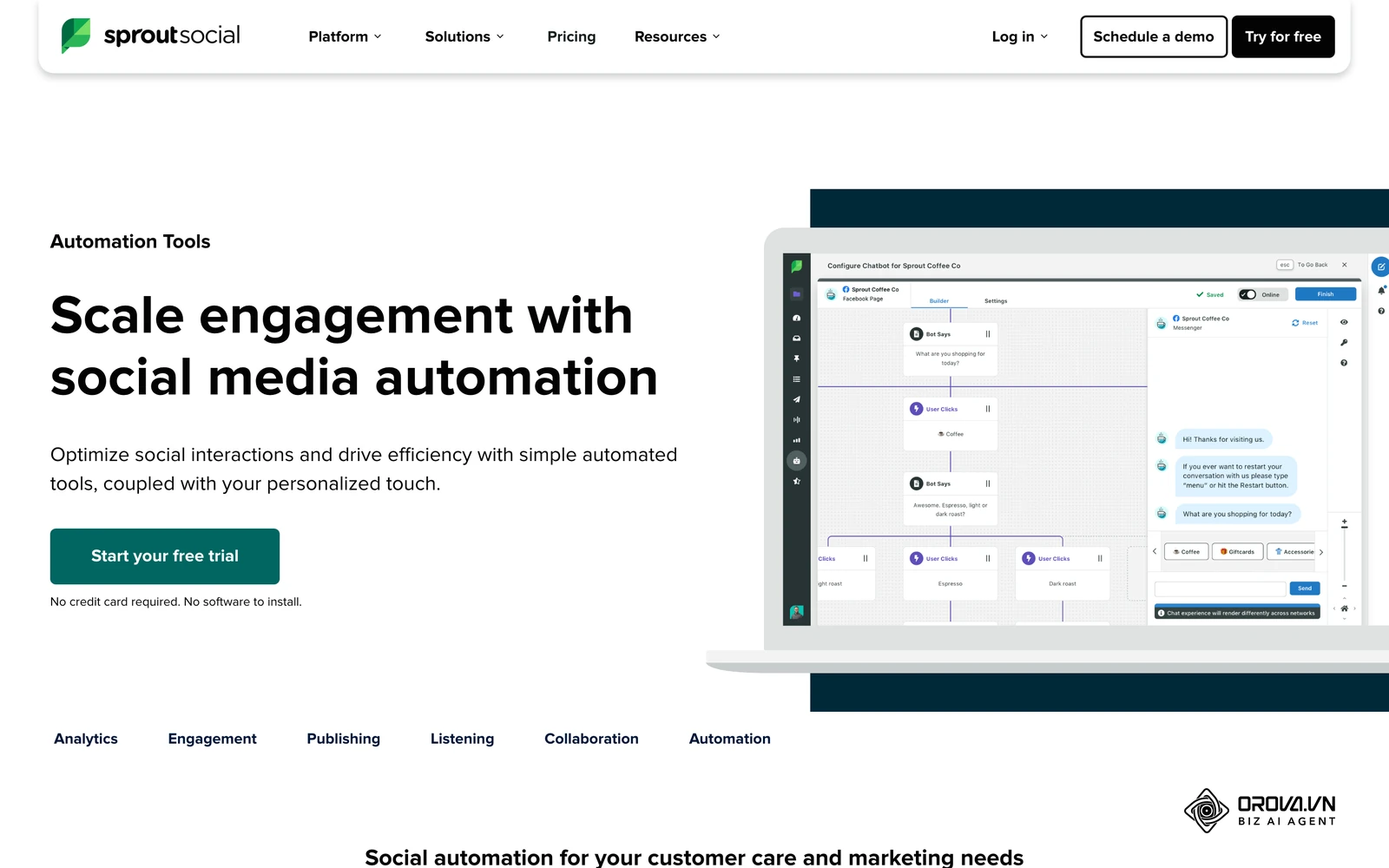Select the highlighted bot icon in the sidebar
The width and height of the screenshot is (1389, 868).
pos(796,461)
